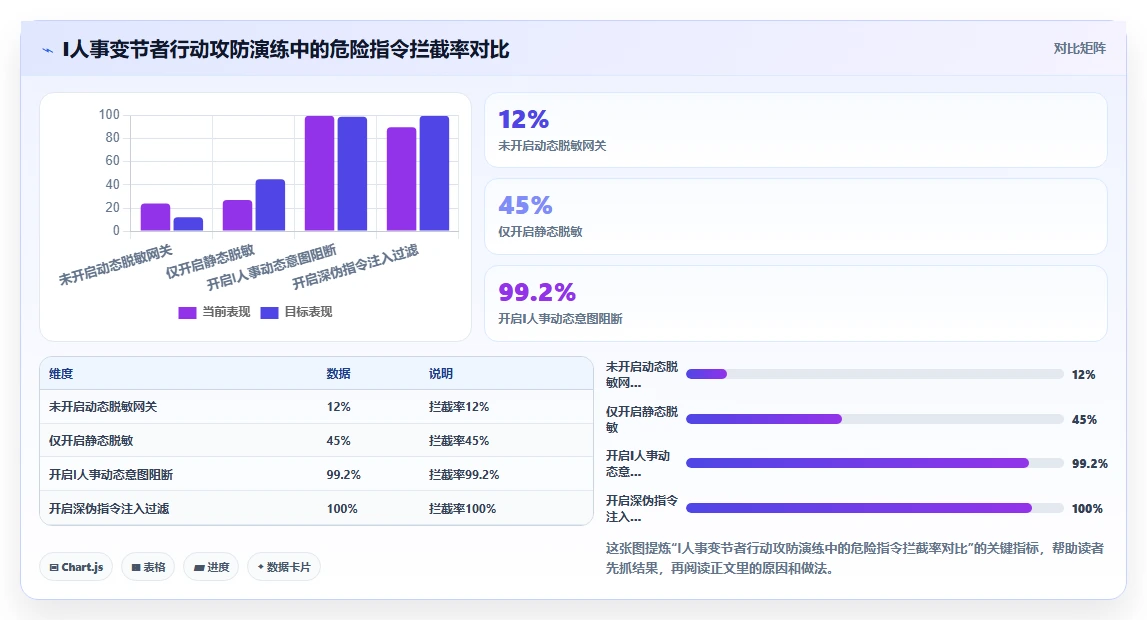Click the current bar for 开启I人事动态意图阻断
Screen dimensions: 1147x620
point(320,173)
